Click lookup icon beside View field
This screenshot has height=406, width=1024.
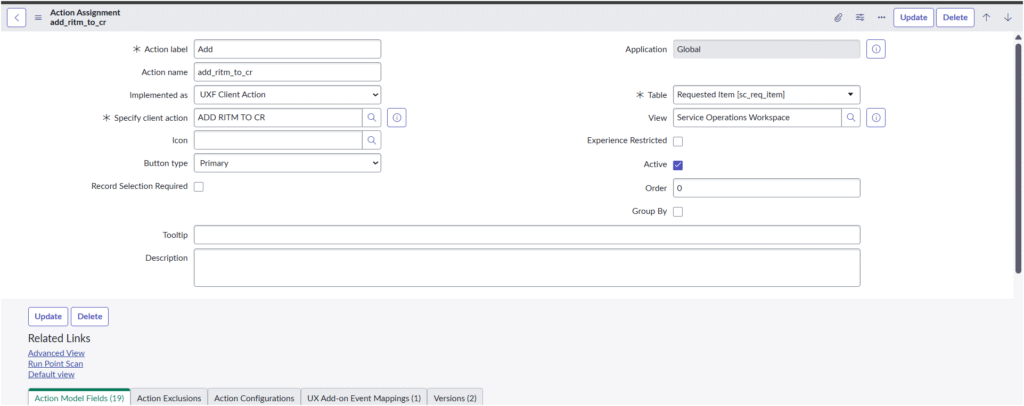tap(851, 118)
